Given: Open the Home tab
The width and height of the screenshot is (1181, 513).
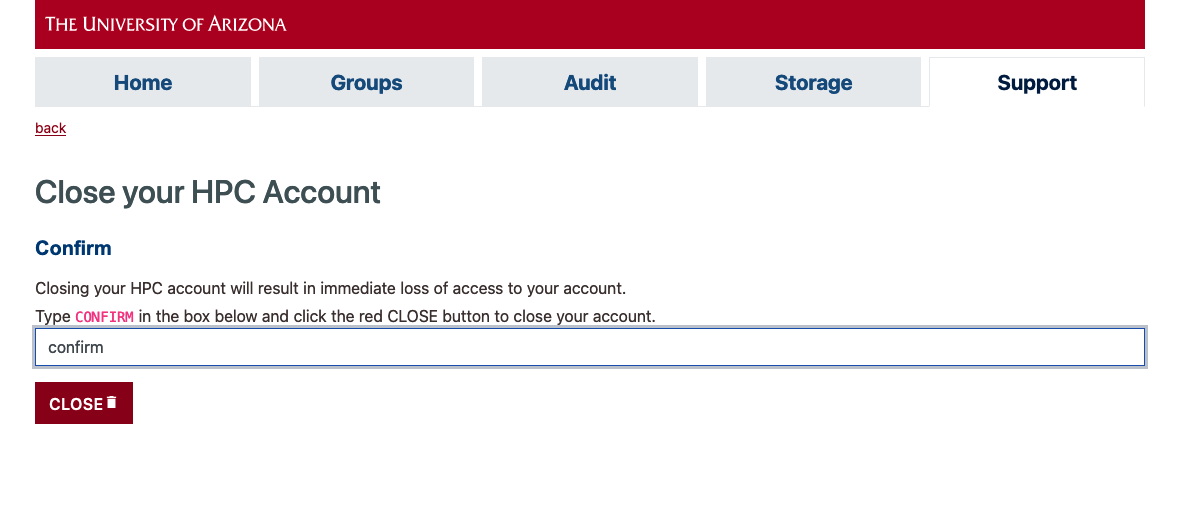Looking at the screenshot, I should (143, 82).
